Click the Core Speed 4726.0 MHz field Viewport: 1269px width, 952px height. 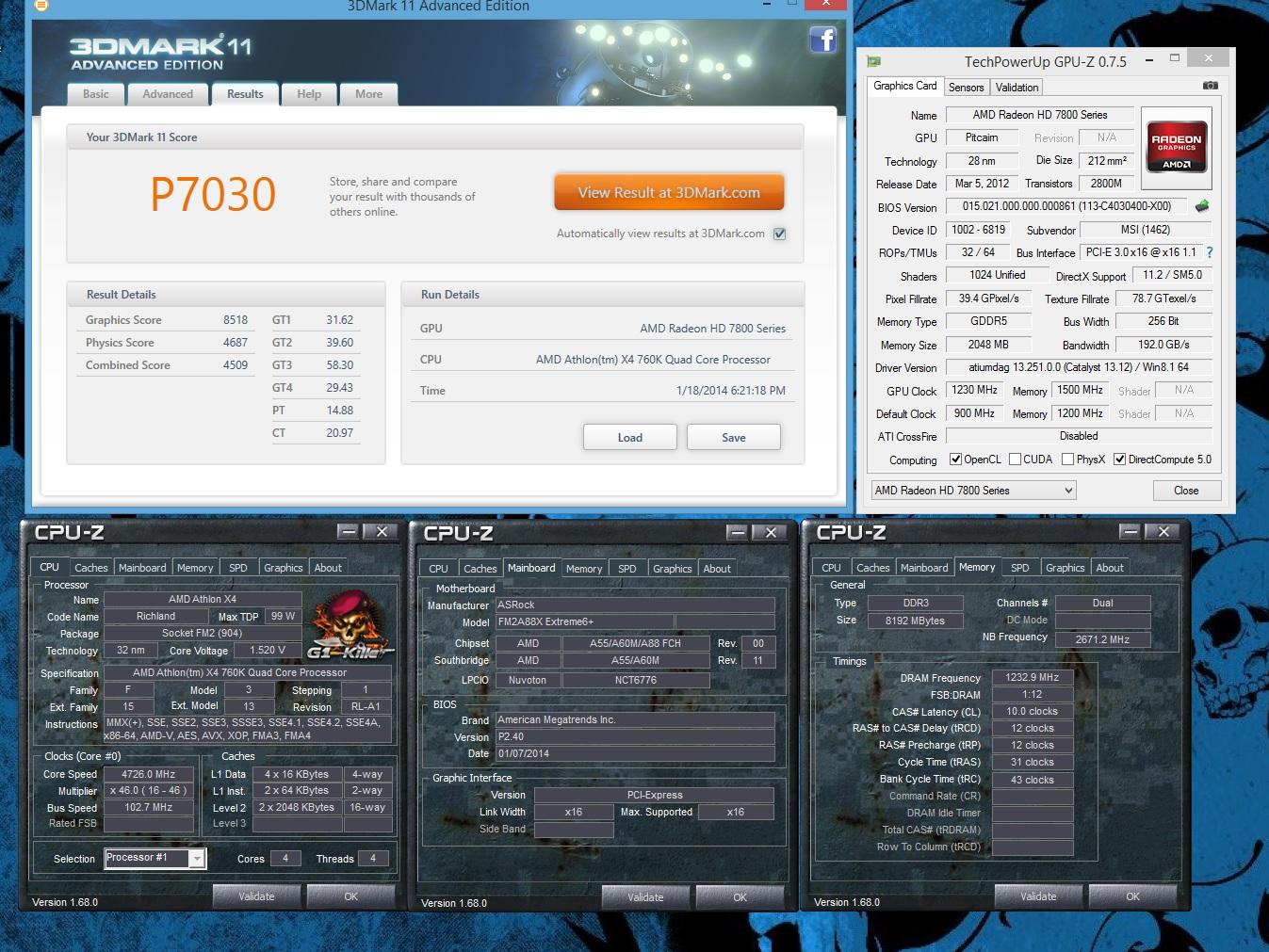(148, 774)
